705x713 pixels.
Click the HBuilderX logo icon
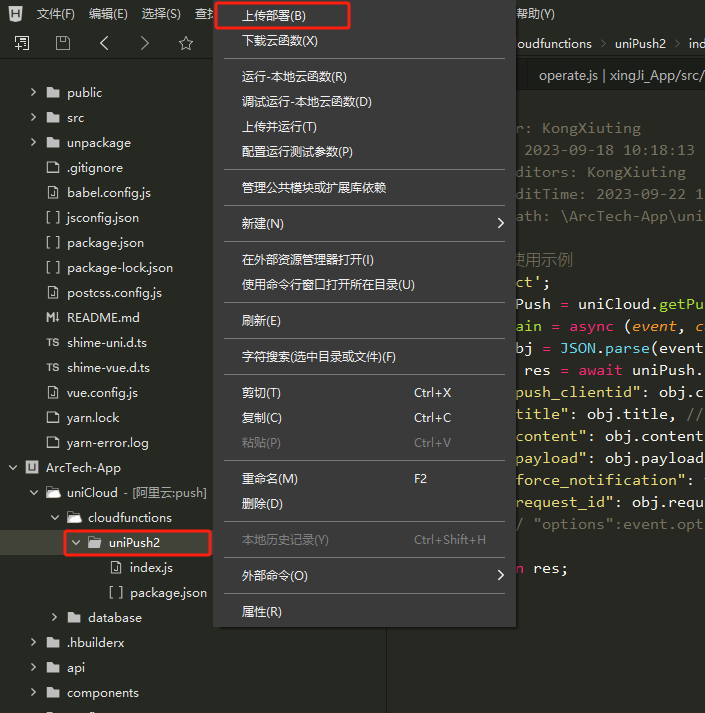click(x=15, y=14)
